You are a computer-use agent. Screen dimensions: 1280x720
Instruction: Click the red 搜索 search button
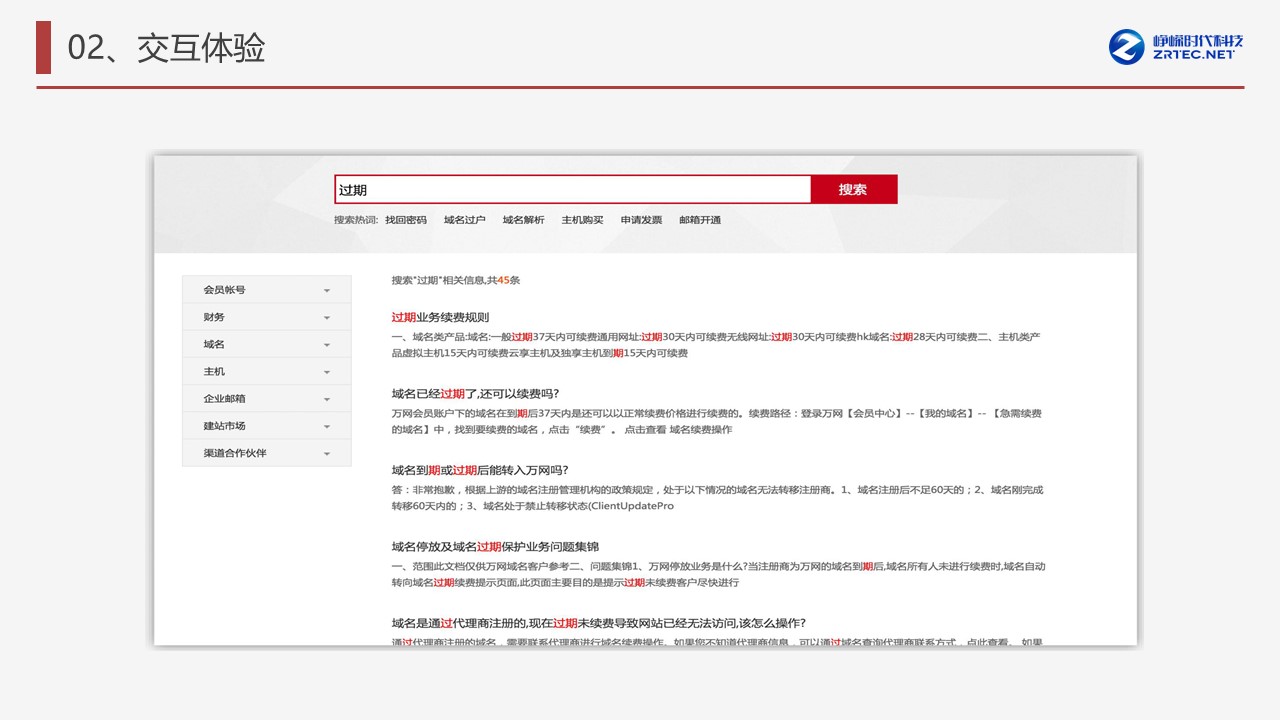coord(853,190)
